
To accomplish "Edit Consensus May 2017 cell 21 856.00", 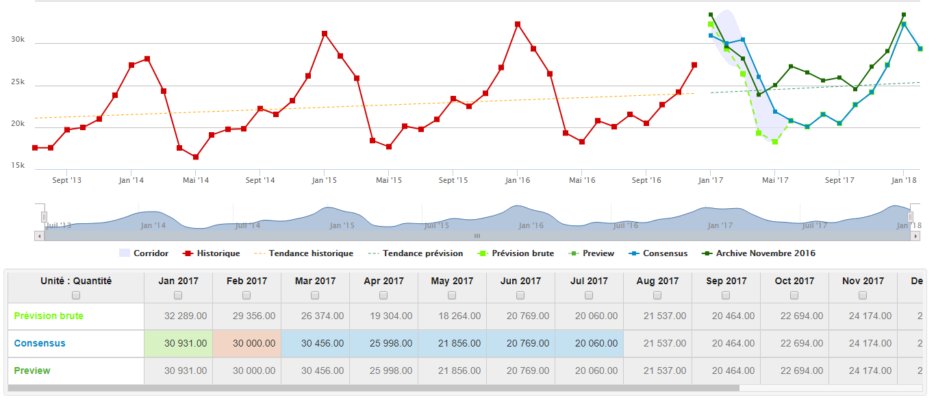I will [x=452, y=343].
